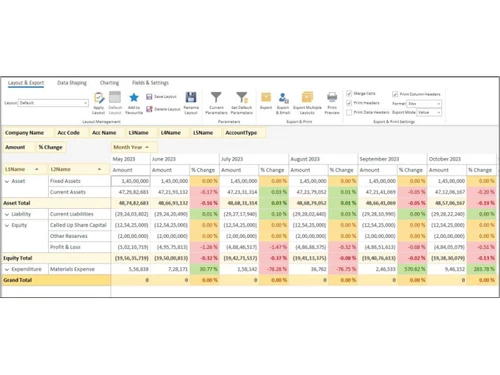Select the Grand Total row label
Screen dimensions: 500x375
[x=56, y=280]
